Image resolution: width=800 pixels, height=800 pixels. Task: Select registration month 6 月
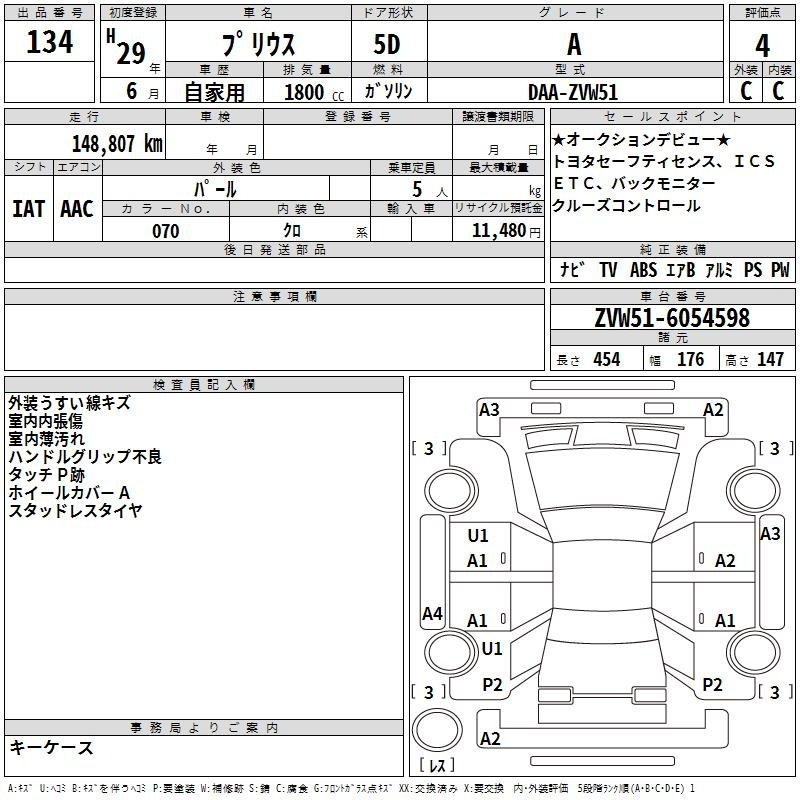coord(143,91)
